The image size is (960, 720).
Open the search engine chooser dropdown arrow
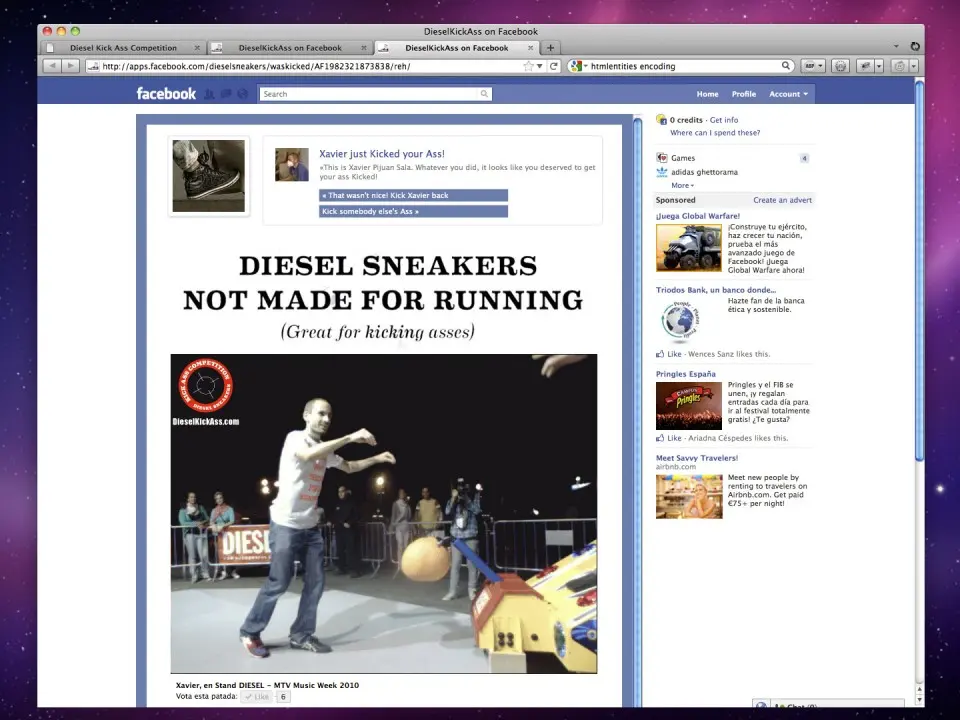point(585,66)
